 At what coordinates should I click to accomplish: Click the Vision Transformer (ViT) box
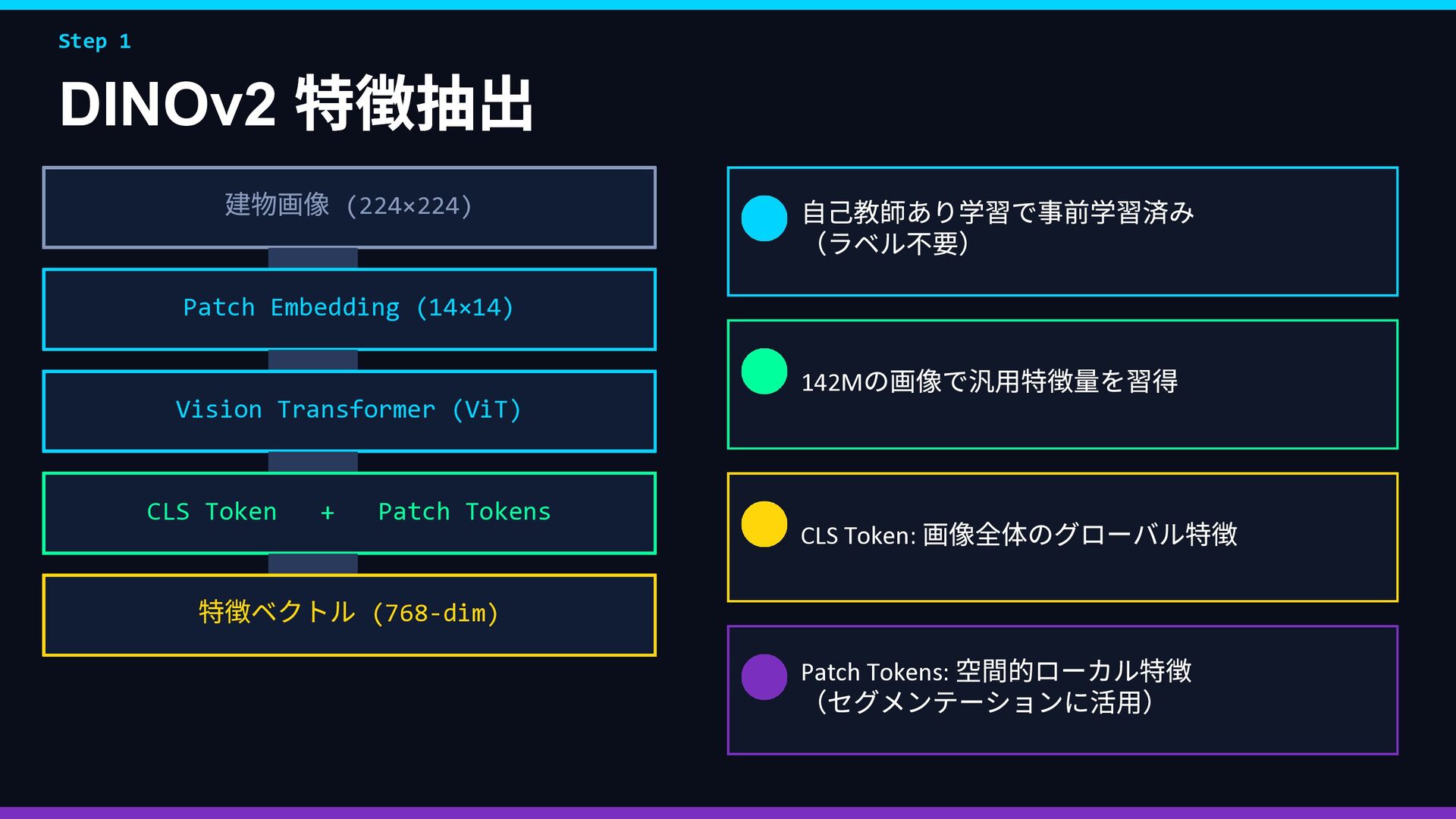tap(349, 410)
